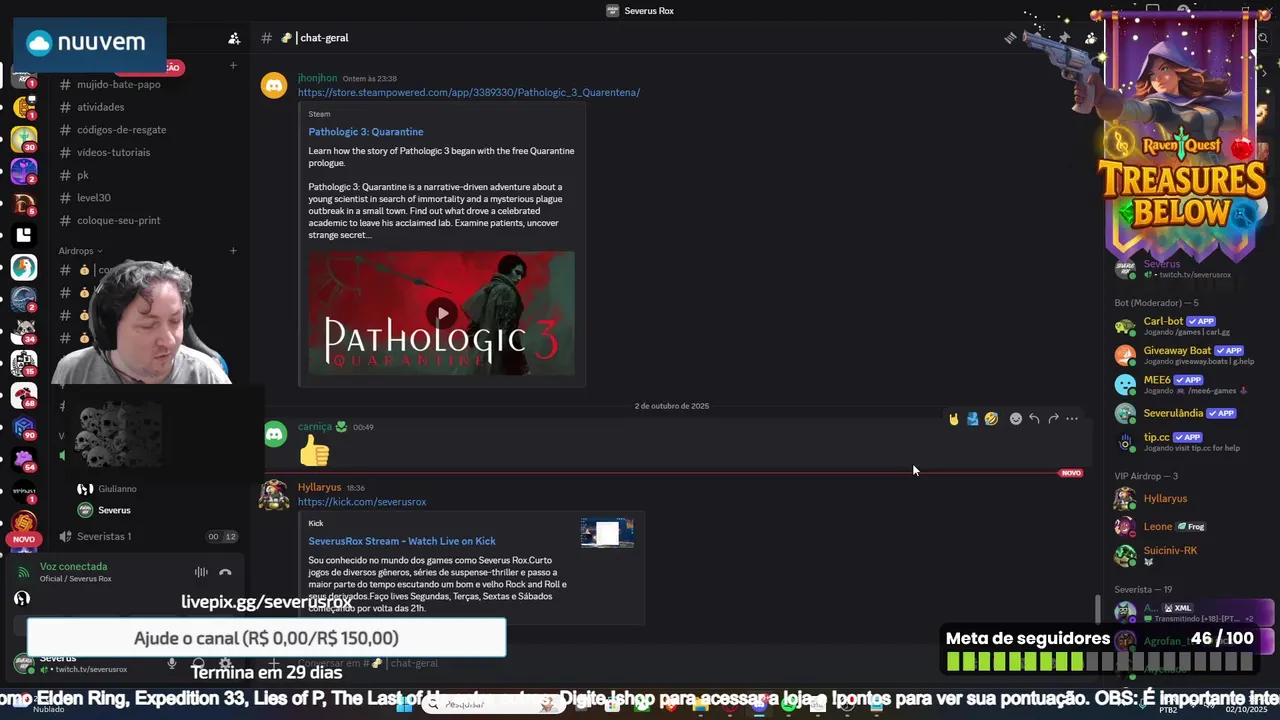Create channel with plus beside Airdrops
The image size is (1280, 720).
point(233,251)
